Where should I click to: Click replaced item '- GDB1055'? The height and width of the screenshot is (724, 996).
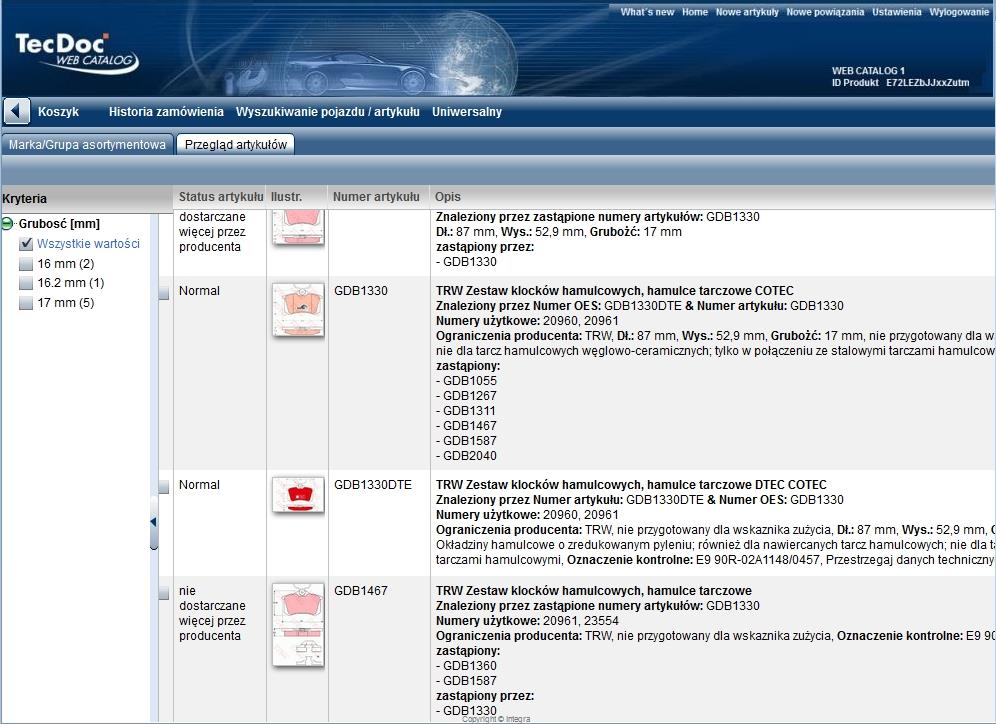(x=466, y=381)
